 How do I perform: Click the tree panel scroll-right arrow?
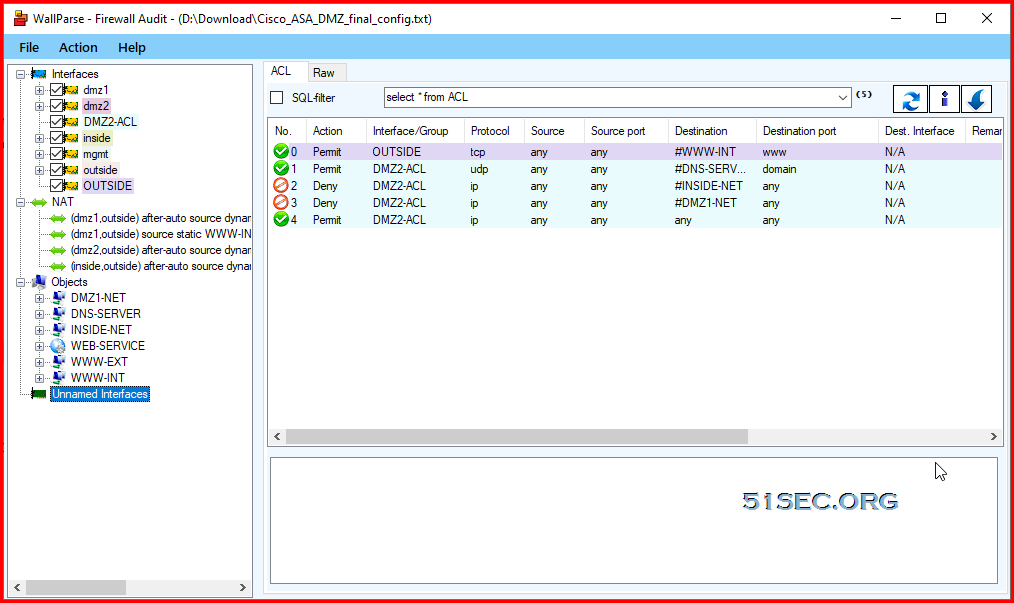pos(243,587)
